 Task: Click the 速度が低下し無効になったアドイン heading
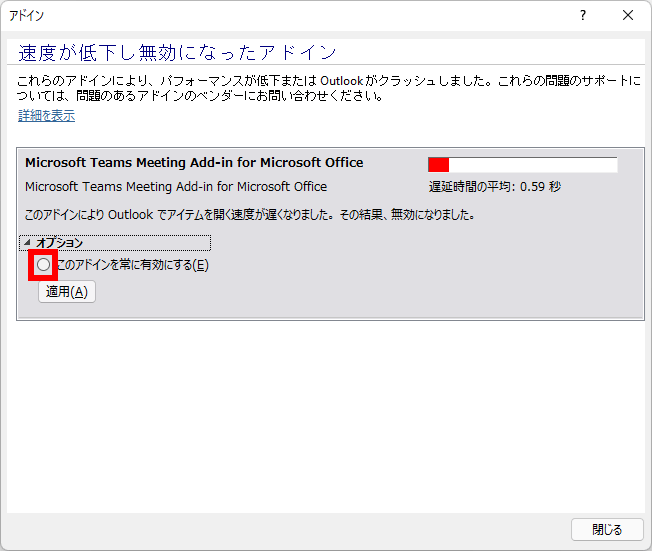(177, 52)
